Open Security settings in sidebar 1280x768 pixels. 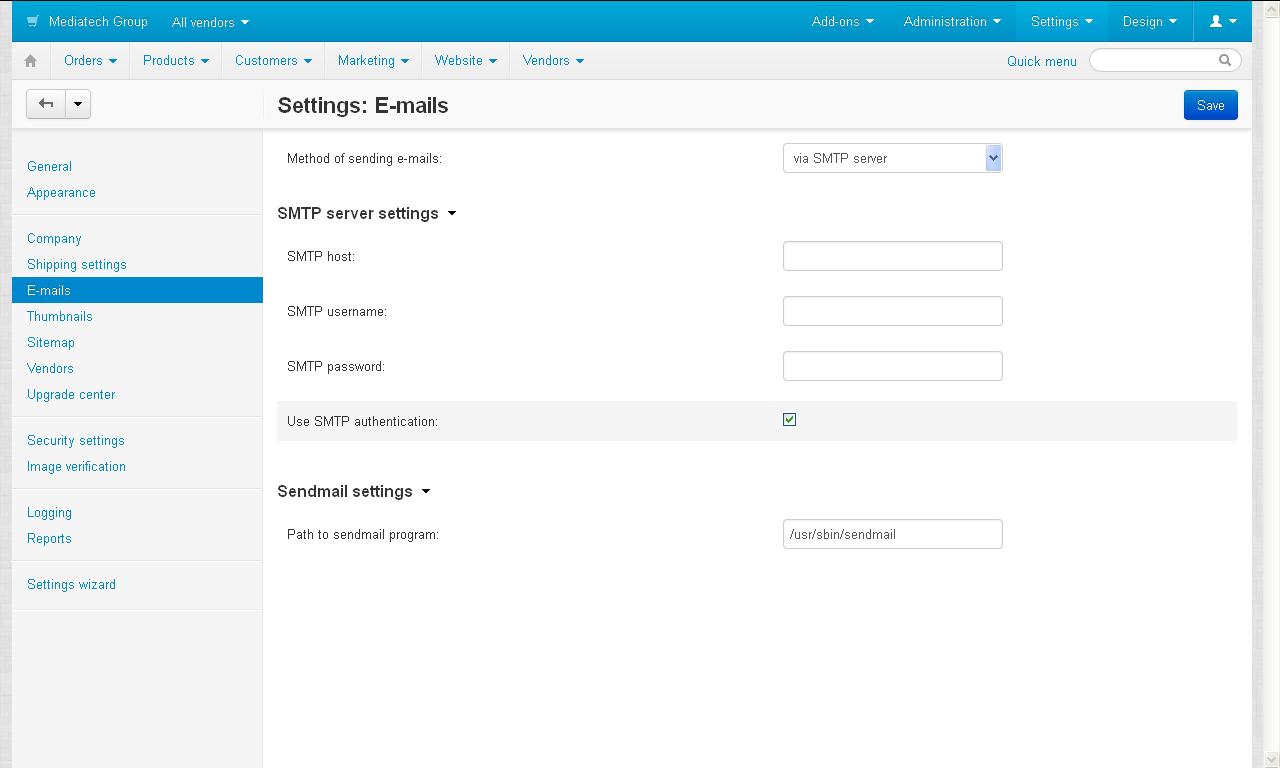pos(76,440)
